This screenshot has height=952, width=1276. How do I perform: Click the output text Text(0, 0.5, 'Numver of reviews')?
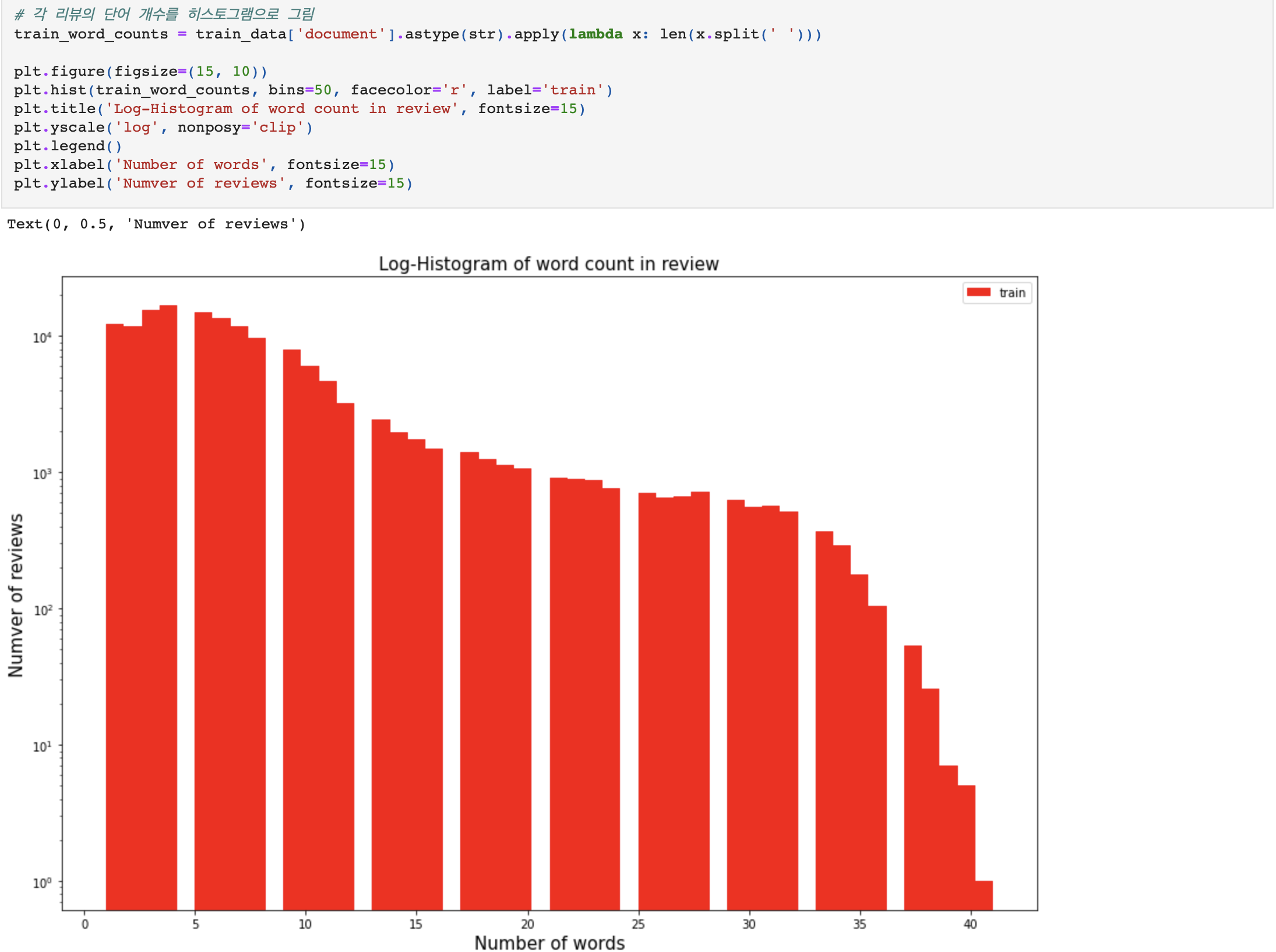(156, 224)
